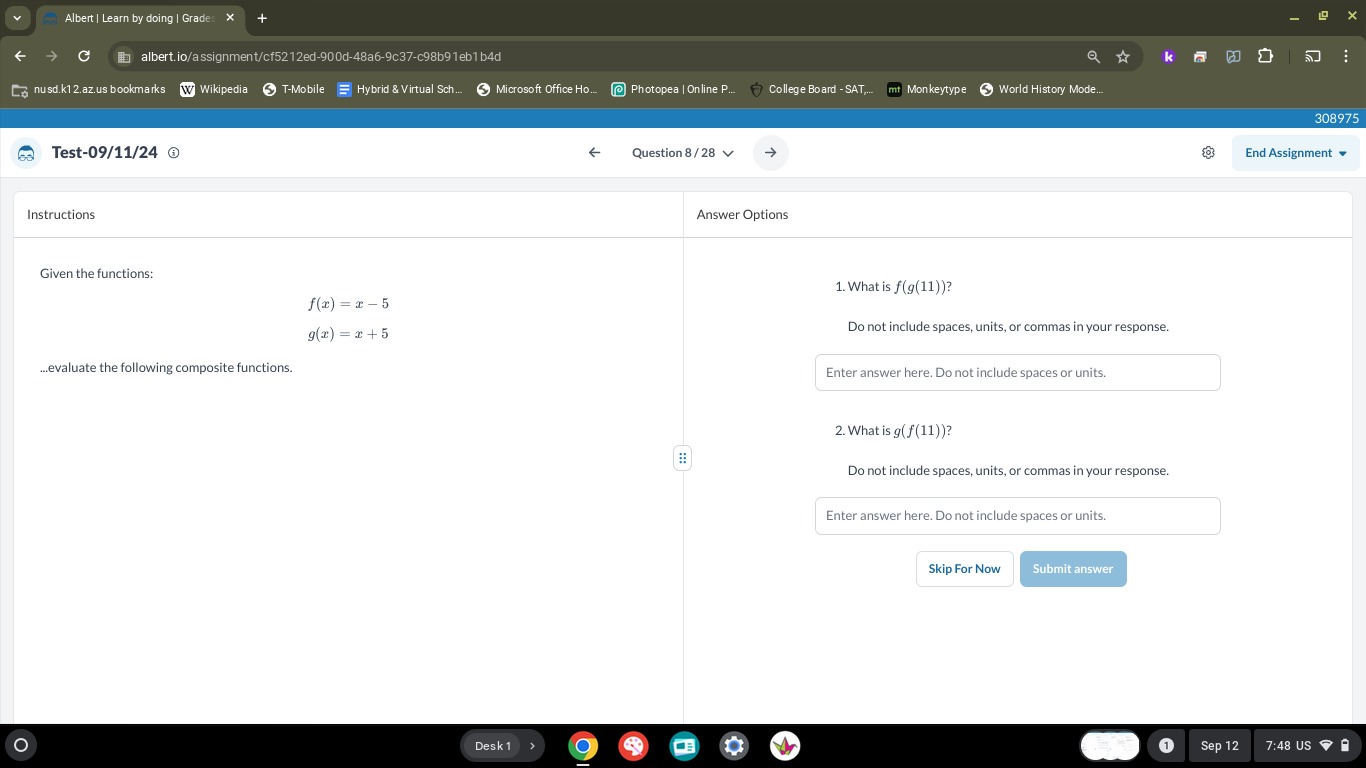This screenshot has height=768, width=1366.
Task: Click the cast icon in toolbar
Action: click(x=1312, y=57)
